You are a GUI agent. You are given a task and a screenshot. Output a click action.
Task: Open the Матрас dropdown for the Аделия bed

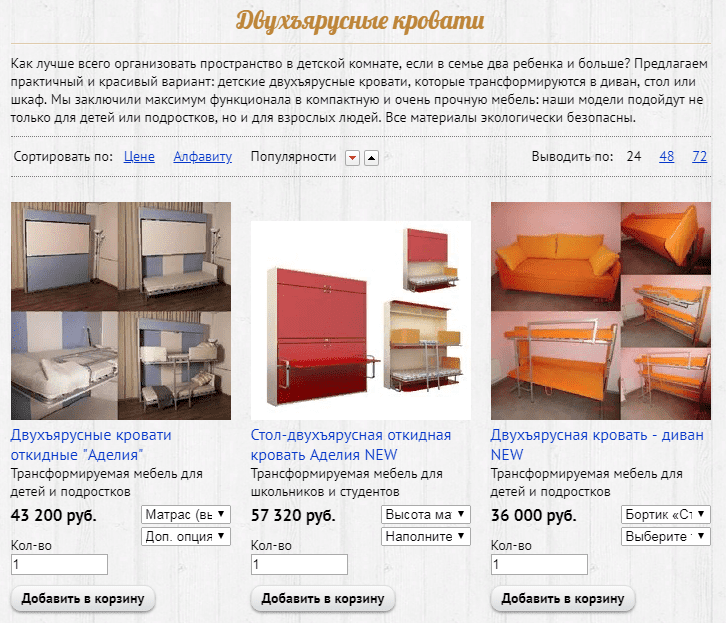coord(186,514)
